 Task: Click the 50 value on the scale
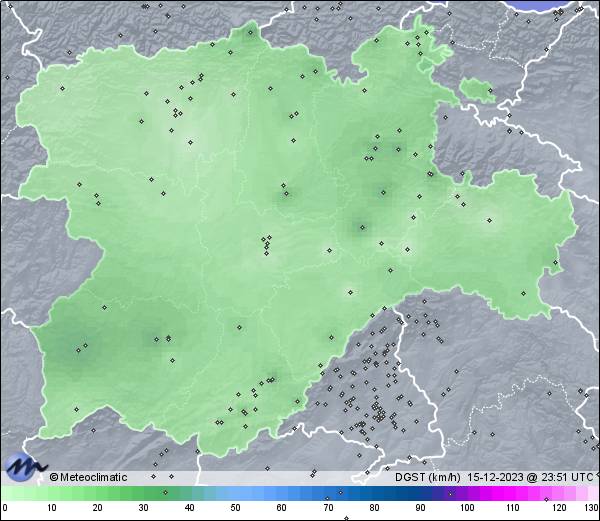click(x=235, y=508)
